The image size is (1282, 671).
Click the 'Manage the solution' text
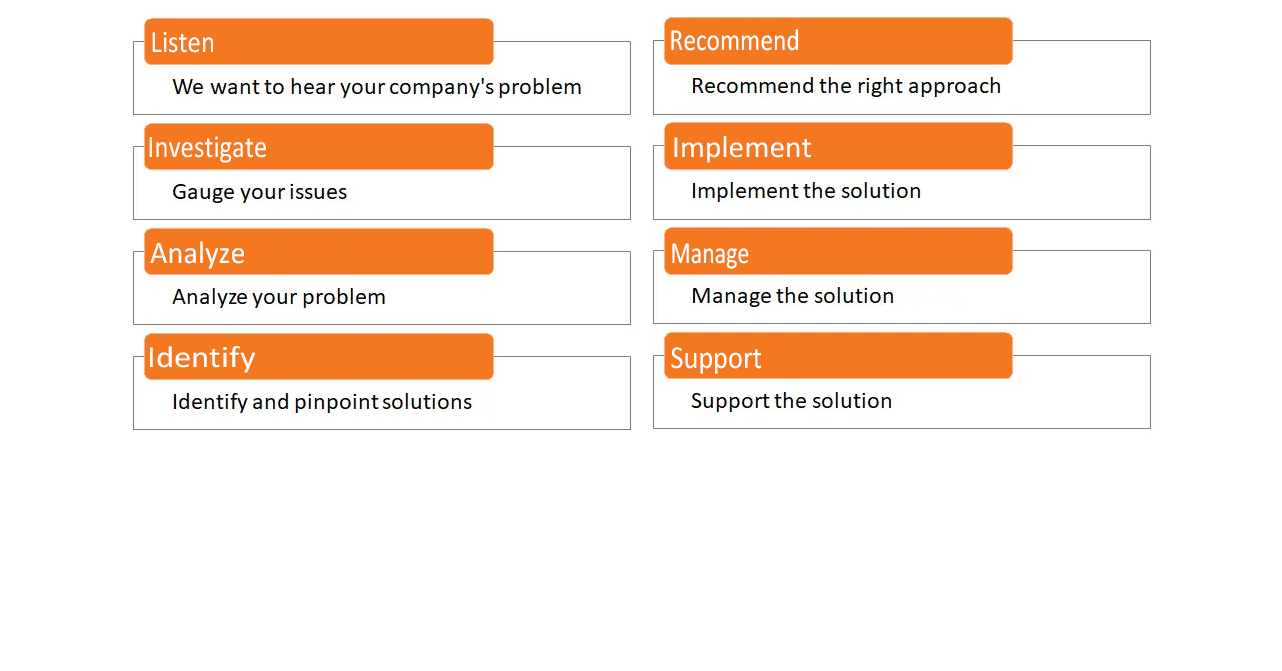793,296
